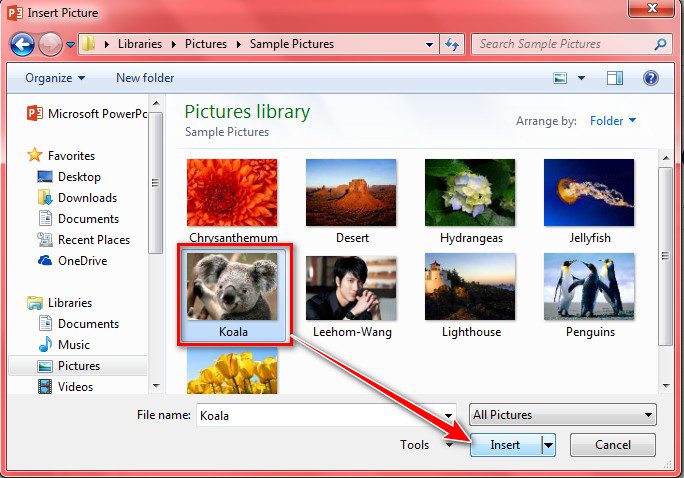The image size is (684, 478).
Task: Select the Koala picture thumbnail
Action: (232, 287)
